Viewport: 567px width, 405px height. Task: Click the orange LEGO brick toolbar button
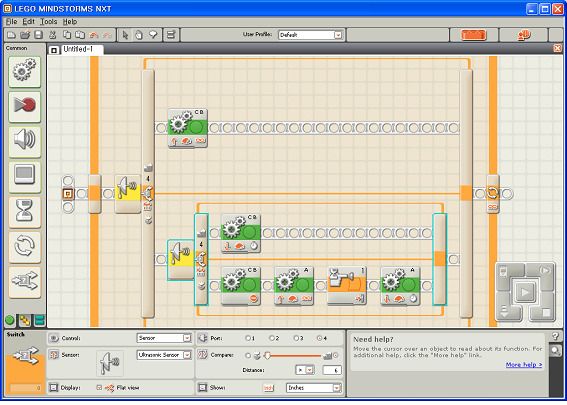[x=474, y=35]
